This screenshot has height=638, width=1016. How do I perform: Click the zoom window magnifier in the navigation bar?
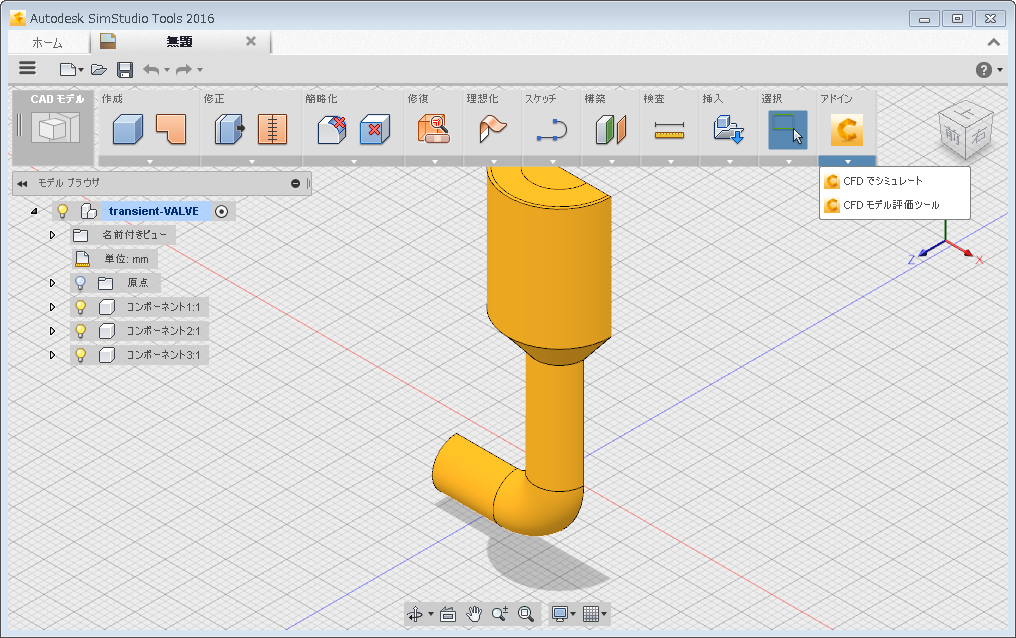(526, 613)
